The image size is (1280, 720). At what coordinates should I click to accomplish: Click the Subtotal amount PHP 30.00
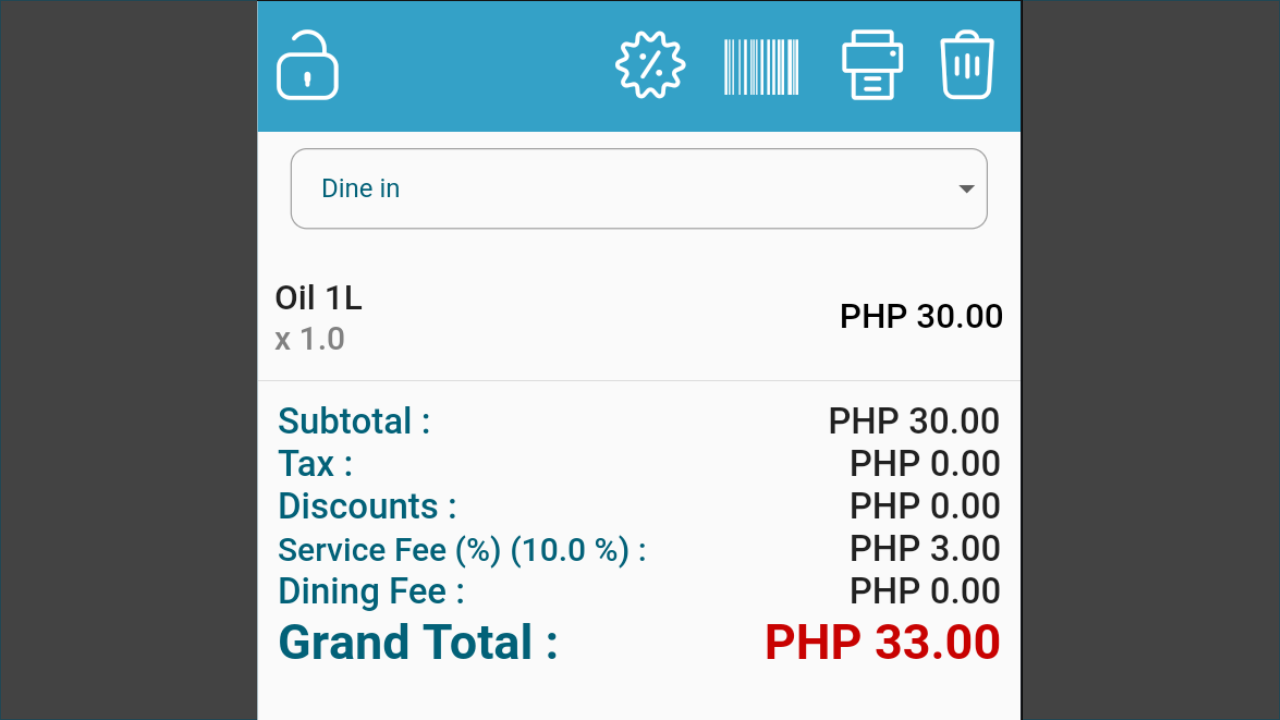pyautogui.click(x=913, y=421)
